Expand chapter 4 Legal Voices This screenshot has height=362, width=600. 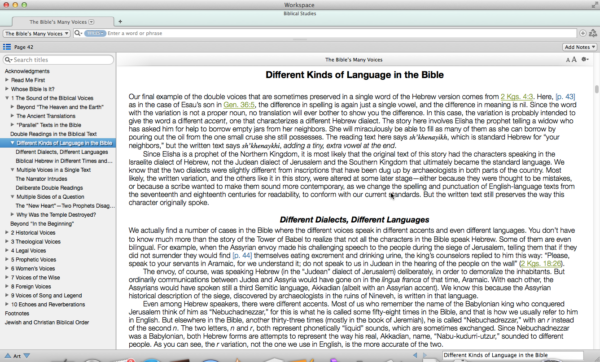pos(7,250)
